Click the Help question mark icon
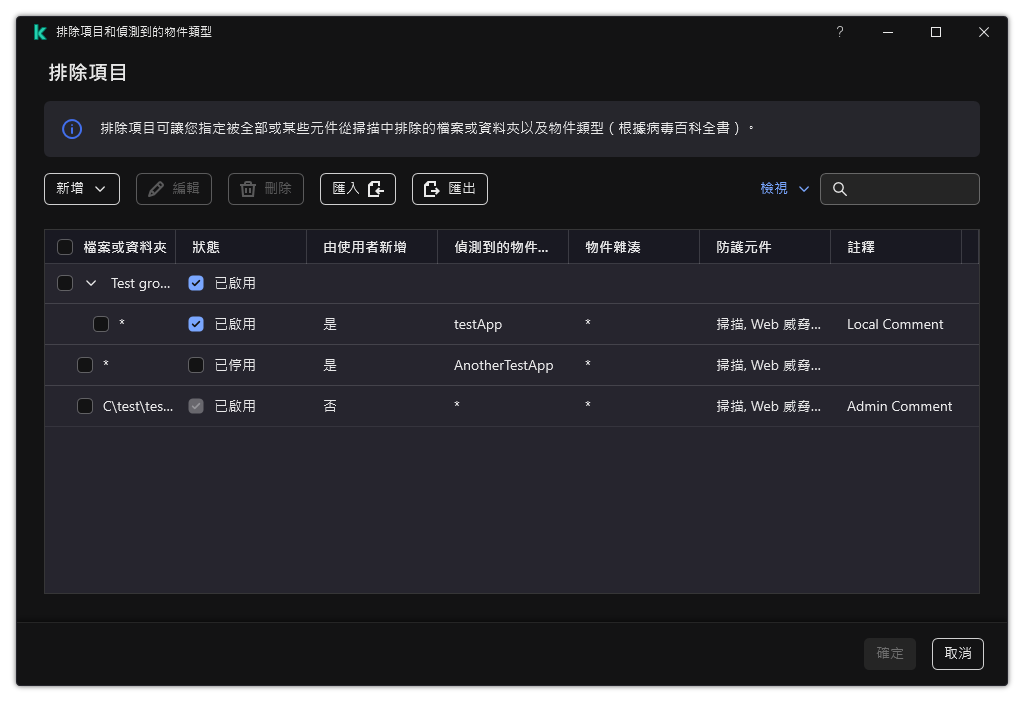This screenshot has width=1024, height=702. point(839,32)
